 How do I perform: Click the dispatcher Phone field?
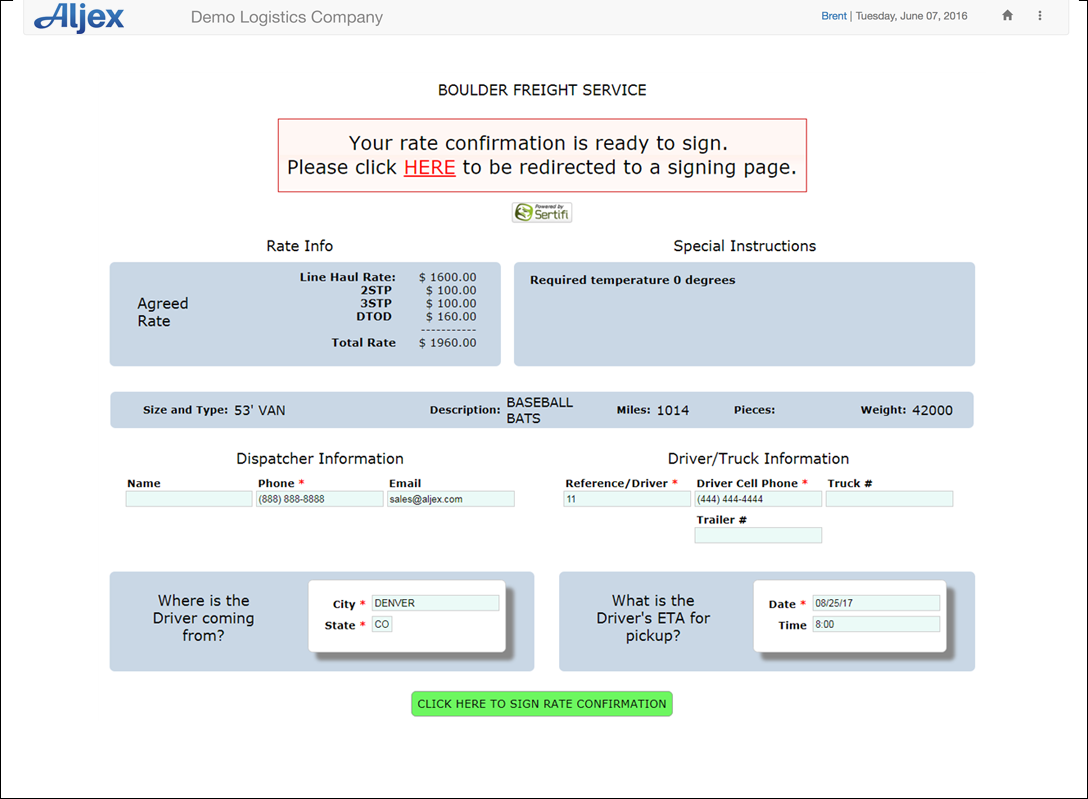[319, 498]
